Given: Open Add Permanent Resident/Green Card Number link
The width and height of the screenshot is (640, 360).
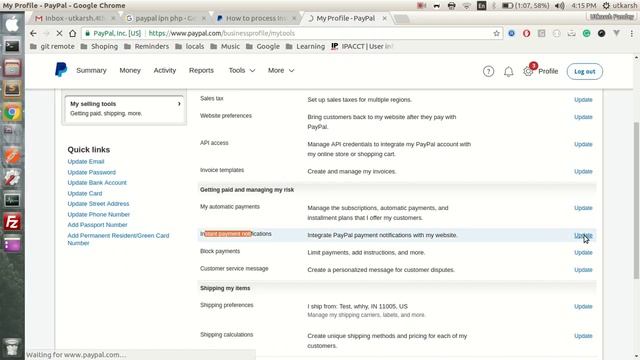Looking at the screenshot, I should point(118,239).
